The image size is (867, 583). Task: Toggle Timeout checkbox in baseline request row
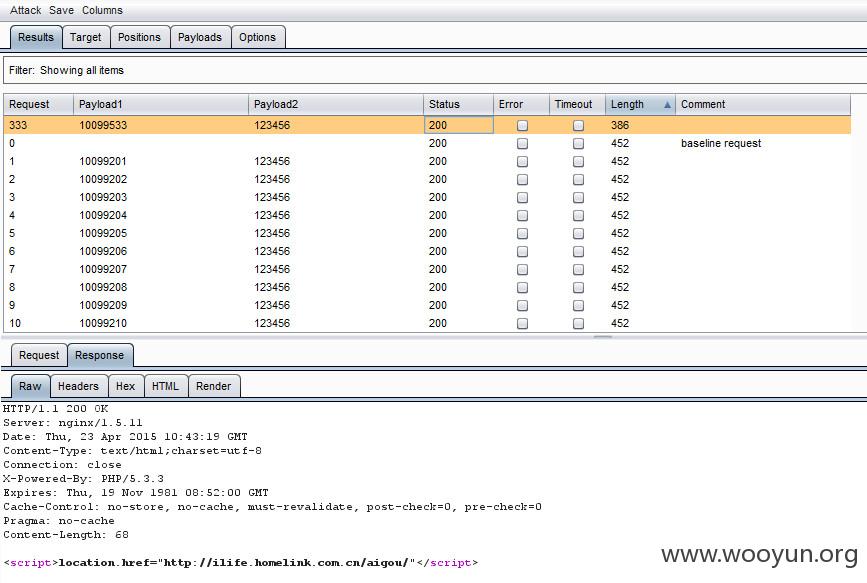click(578, 143)
